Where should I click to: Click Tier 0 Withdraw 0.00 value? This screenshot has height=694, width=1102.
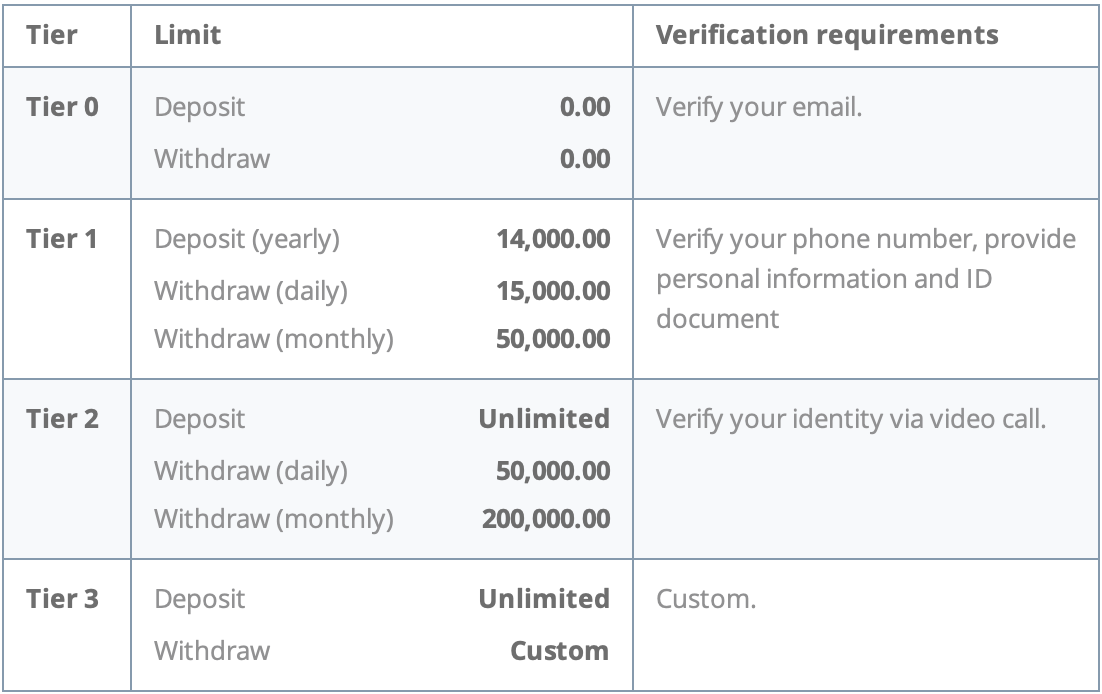(585, 159)
